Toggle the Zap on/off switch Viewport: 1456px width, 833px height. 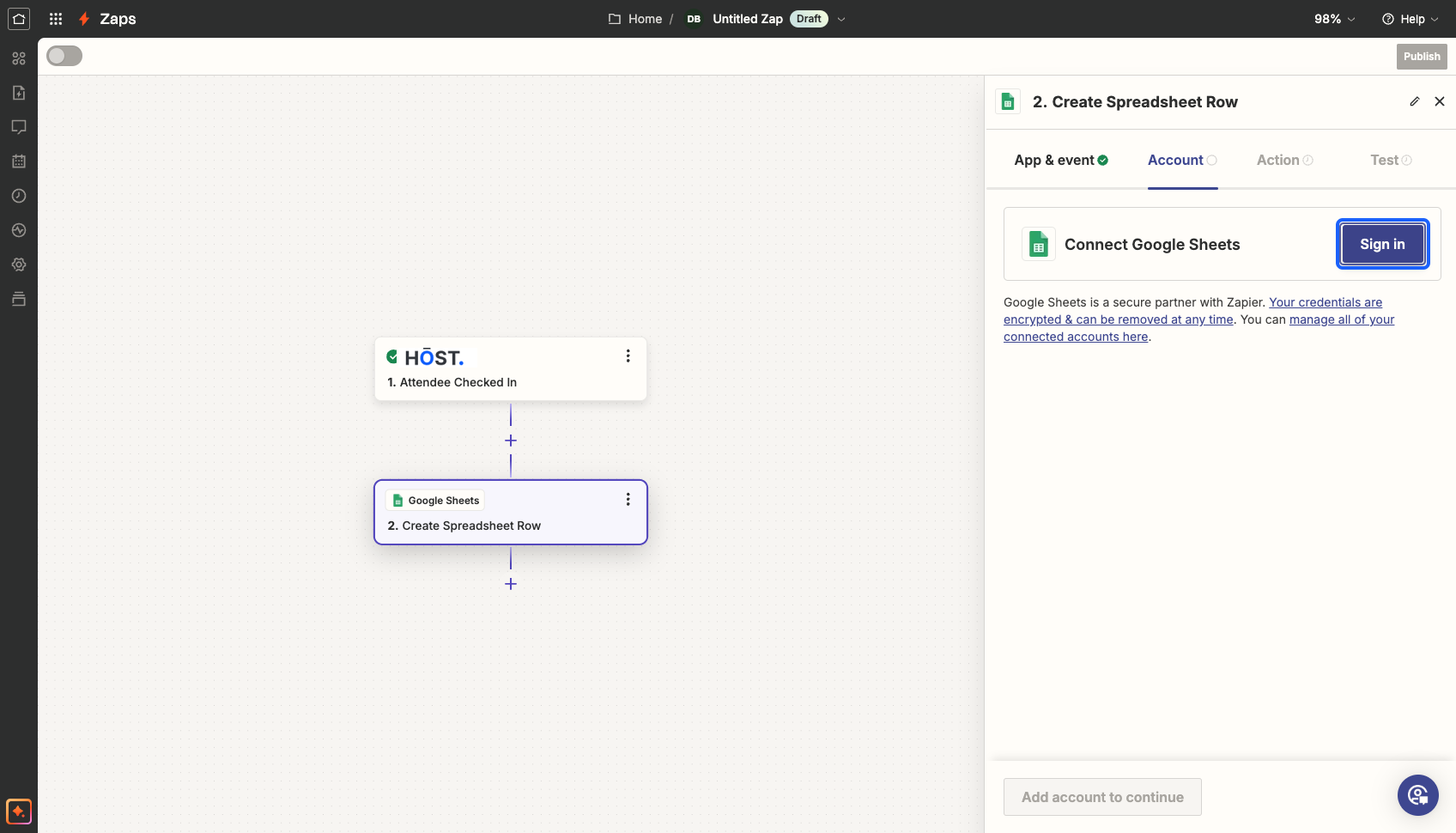pos(64,56)
